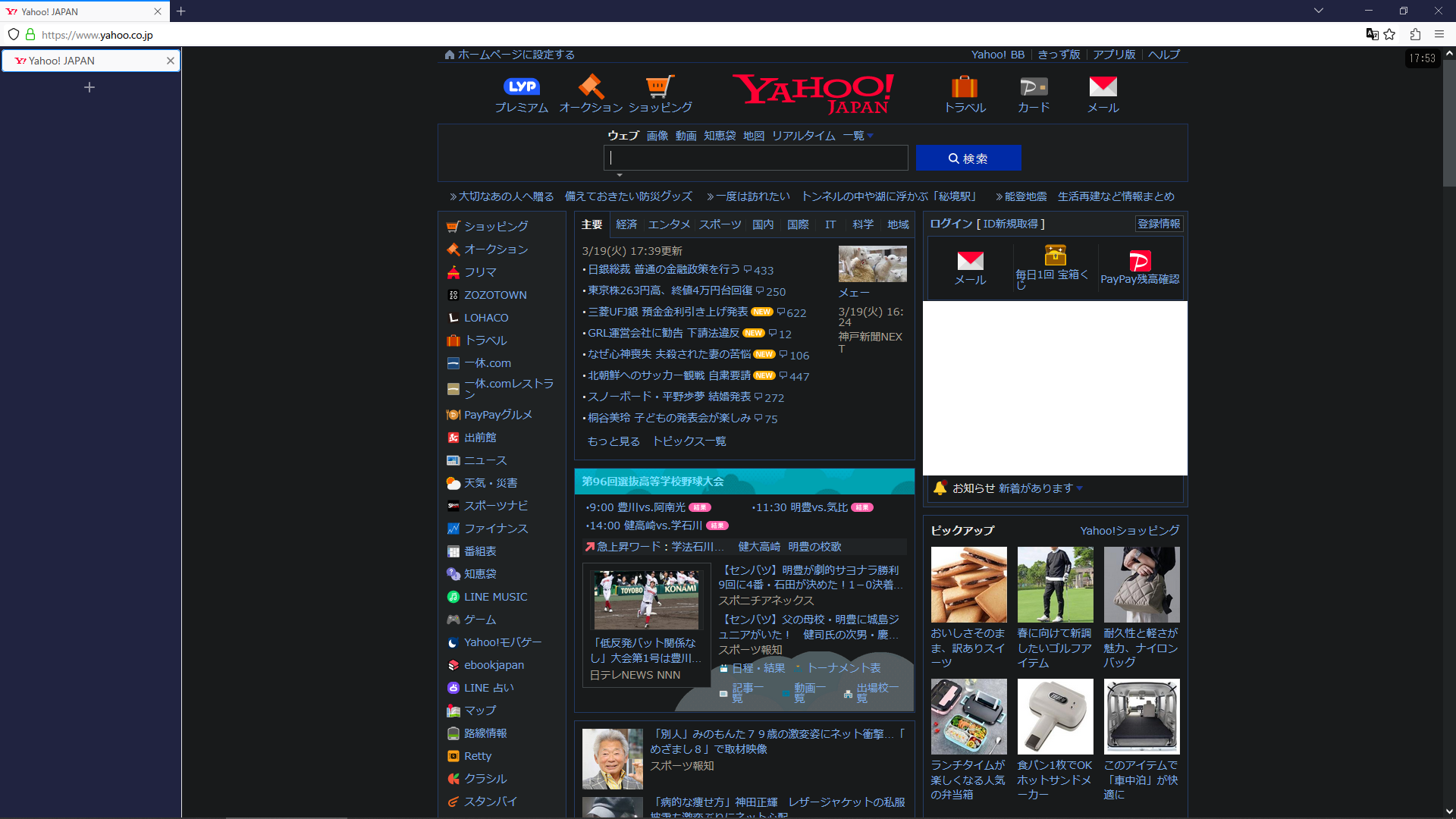Click the notification bell icon
Viewport: 1456px width, 819px height.
click(x=940, y=488)
